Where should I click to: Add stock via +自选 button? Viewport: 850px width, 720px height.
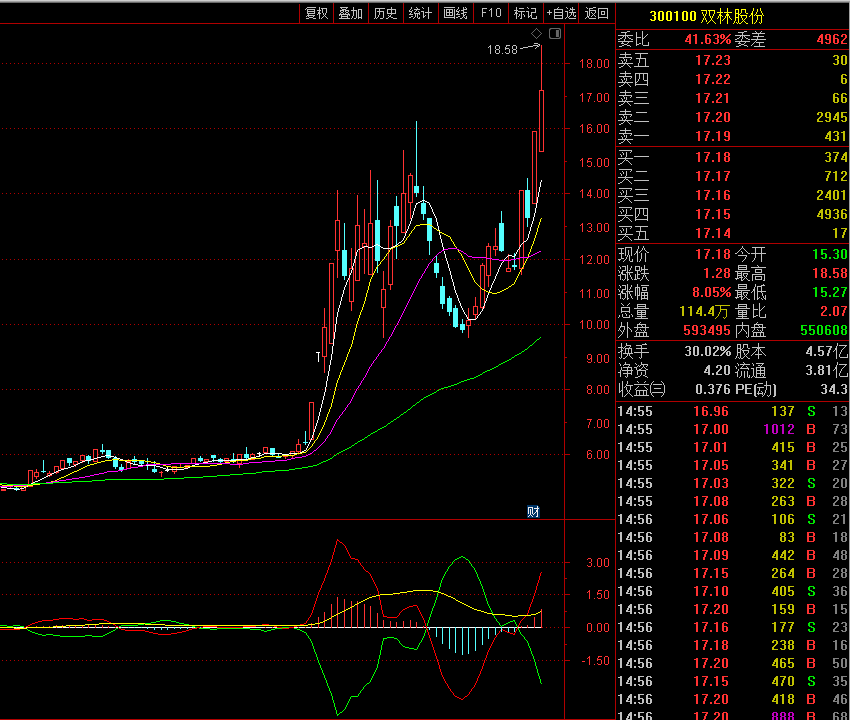(561, 13)
